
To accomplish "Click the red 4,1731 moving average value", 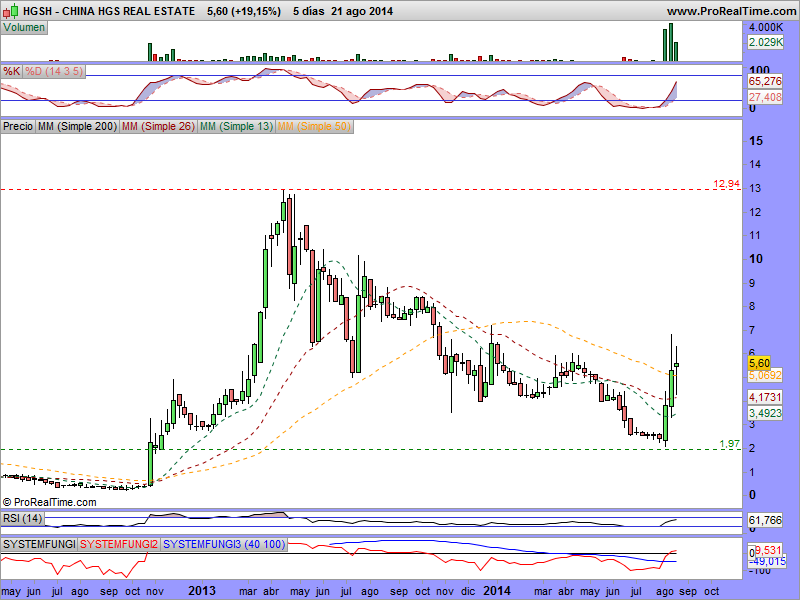I will point(765,397).
